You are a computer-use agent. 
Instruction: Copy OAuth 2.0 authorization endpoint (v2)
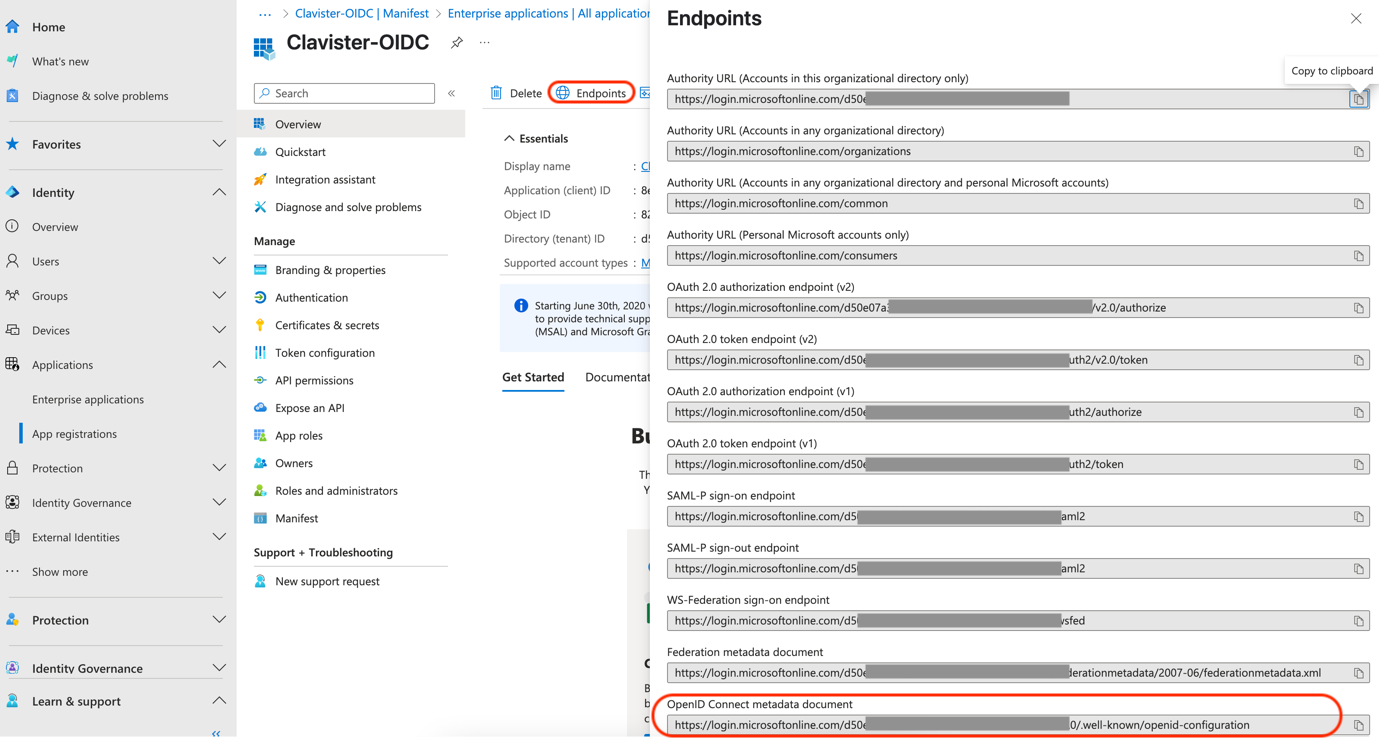pyautogui.click(x=1358, y=308)
